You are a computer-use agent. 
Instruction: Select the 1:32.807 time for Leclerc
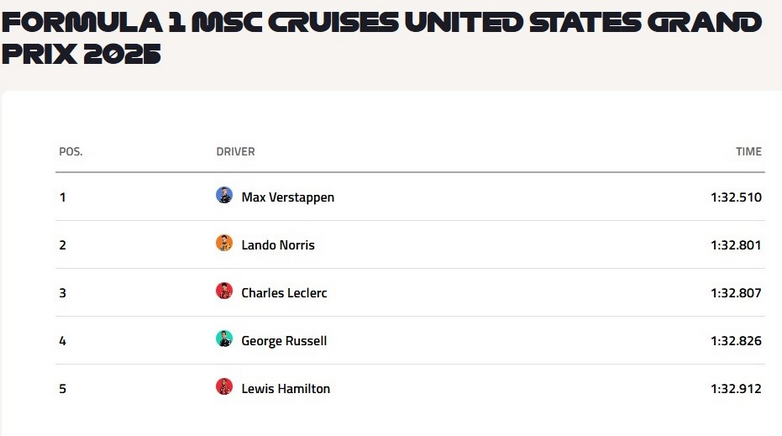[736, 293]
